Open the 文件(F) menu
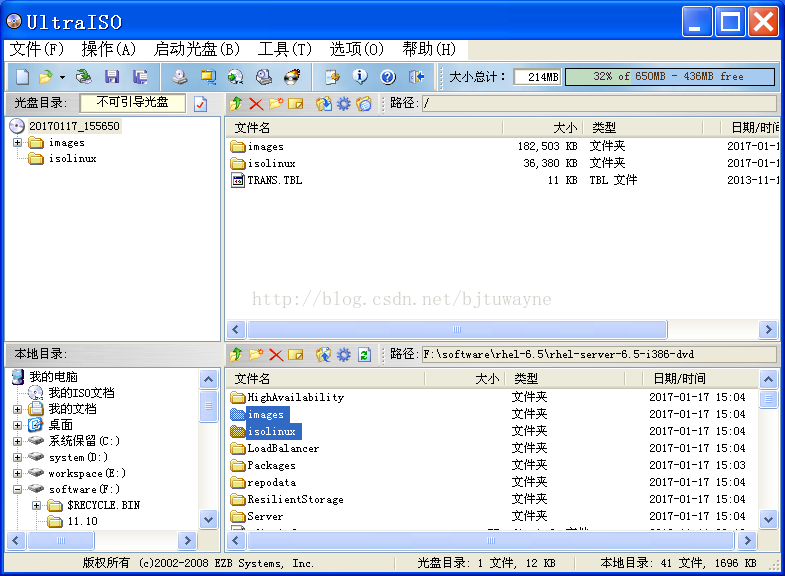The height and width of the screenshot is (576, 785). pos(37,49)
